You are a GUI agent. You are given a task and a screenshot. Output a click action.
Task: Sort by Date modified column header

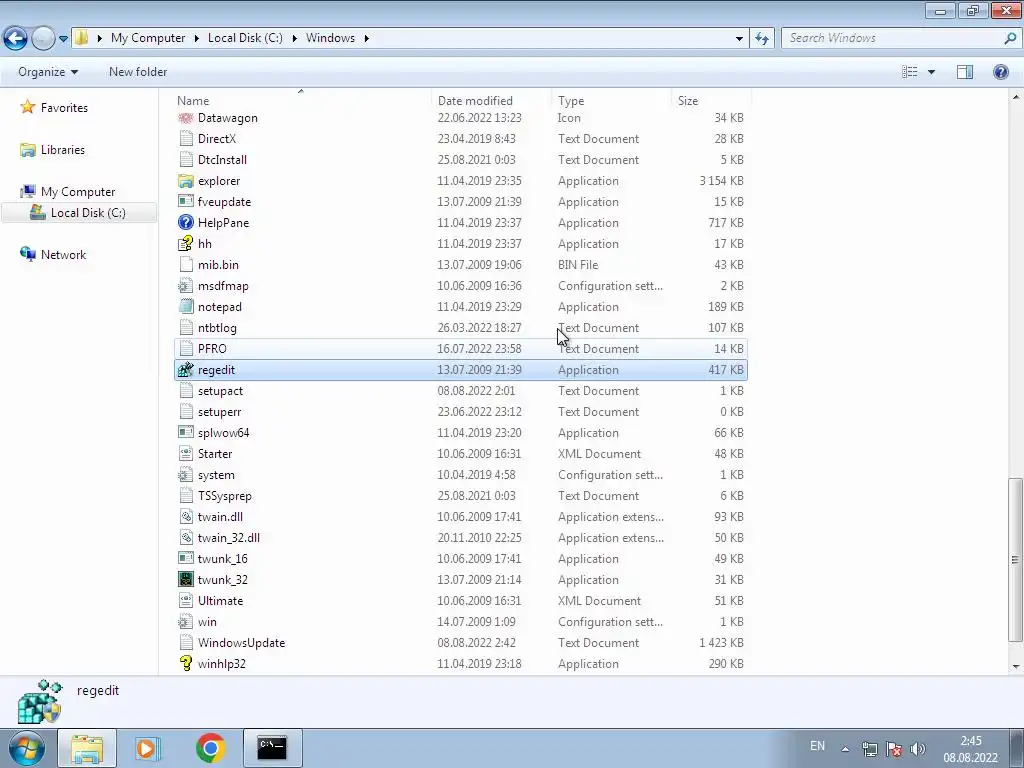(x=475, y=101)
